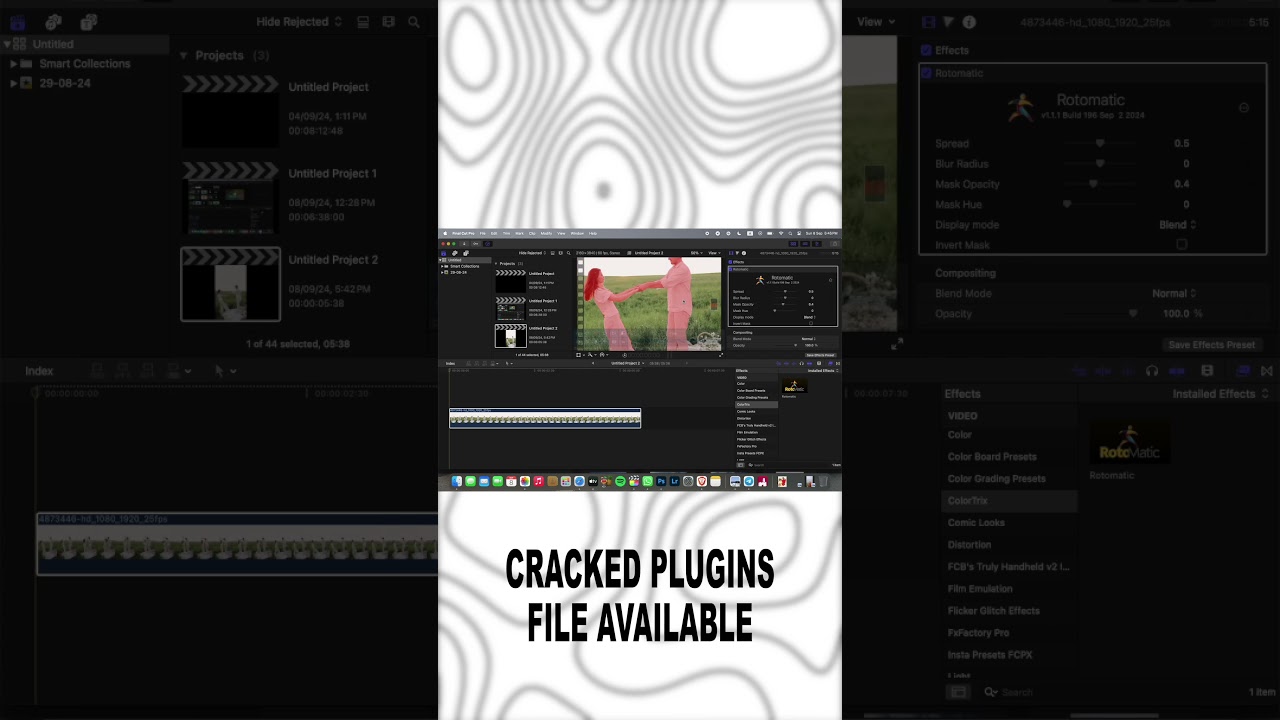This screenshot has height=720, width=1280.
Task: Open Music app in the center Dock
Action: click(539, 481)
